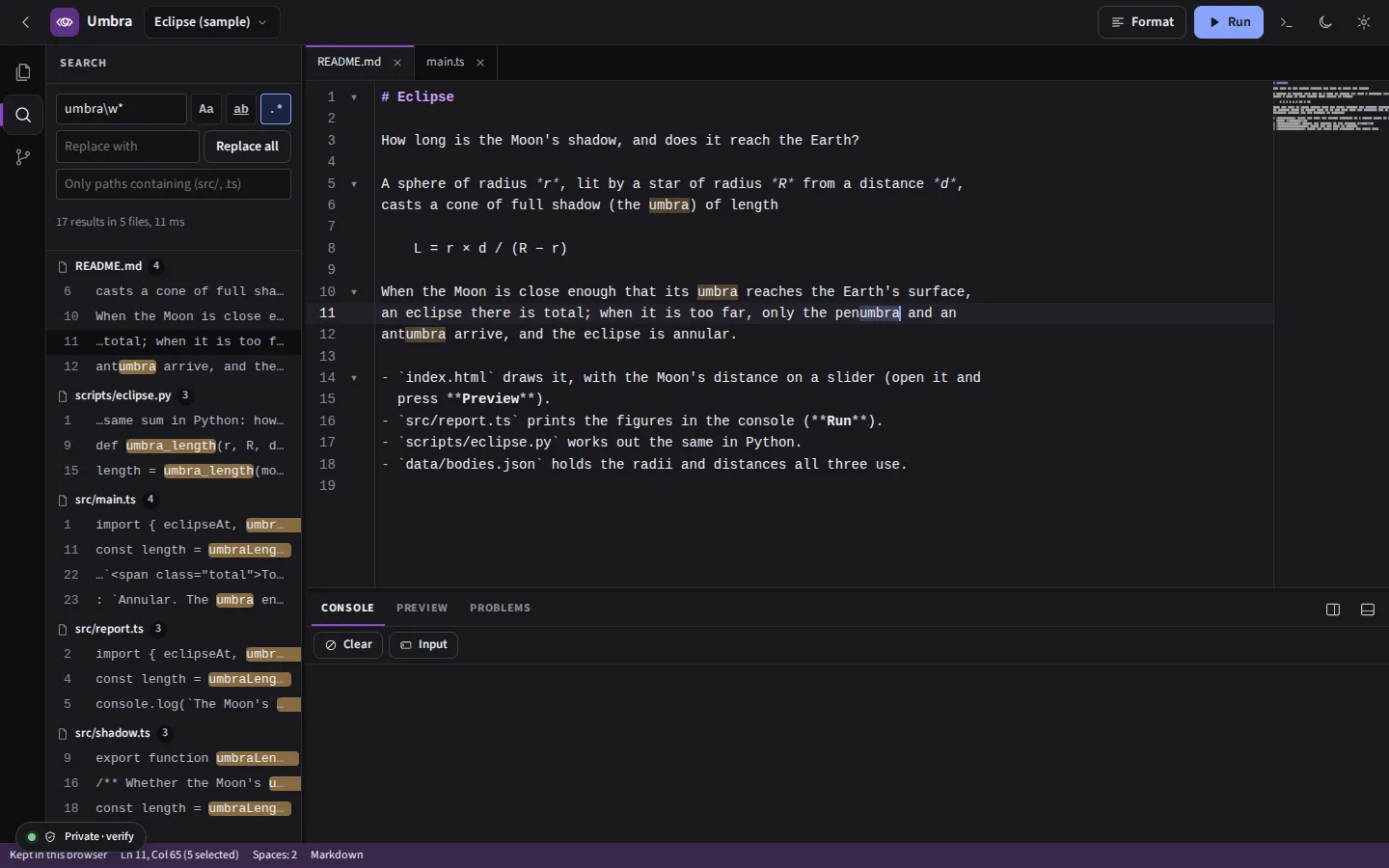This screenshot has height=868, width=1389.
Task: Click the scripts/eclipse.py file icon
Action: (x=63, y=395)
